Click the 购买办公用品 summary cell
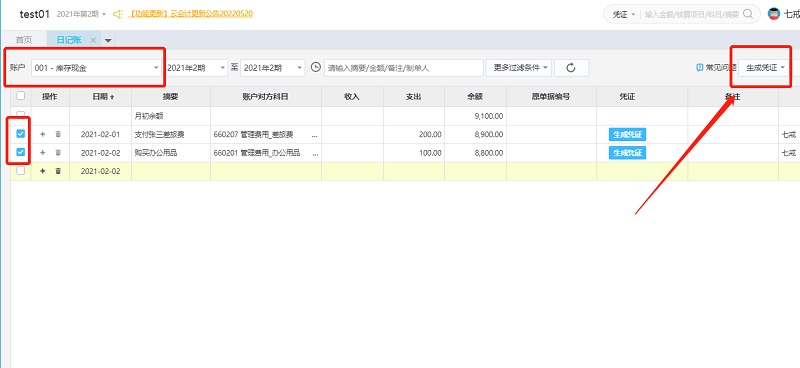Viewport: 800px width, 368px height. [171, 153]
